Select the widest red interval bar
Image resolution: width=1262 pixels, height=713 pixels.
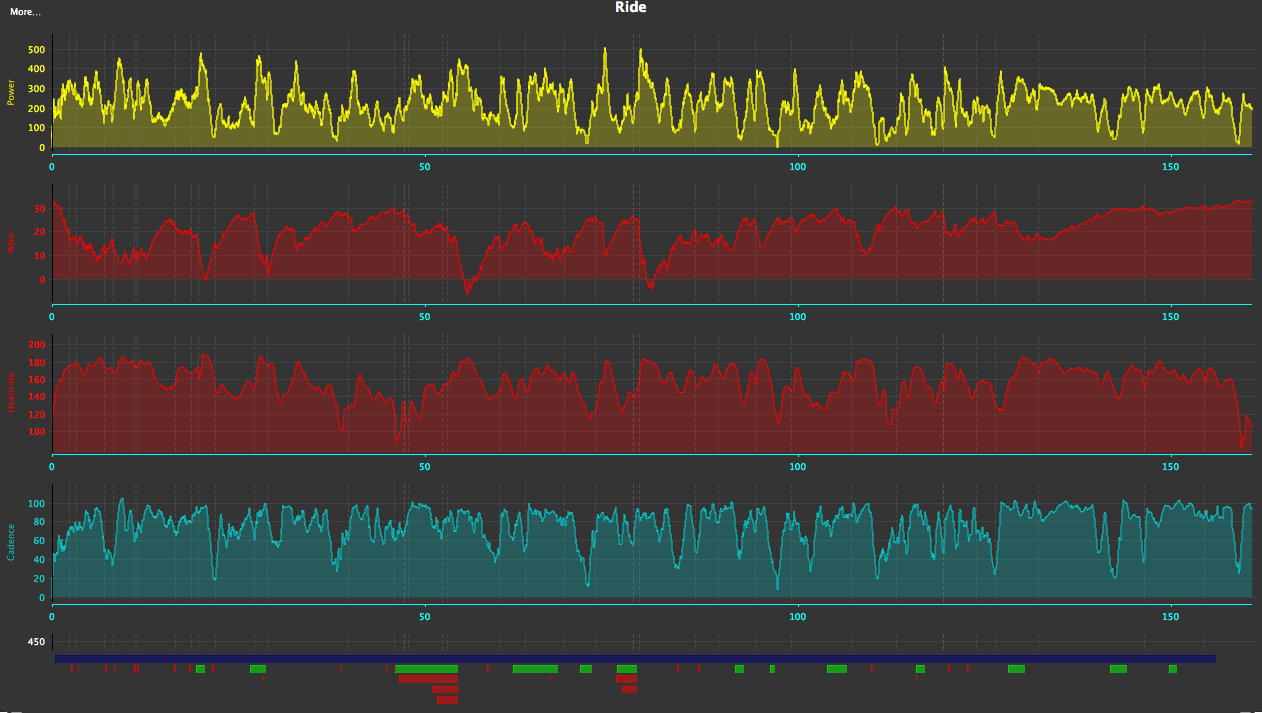(x=428, y=679)
